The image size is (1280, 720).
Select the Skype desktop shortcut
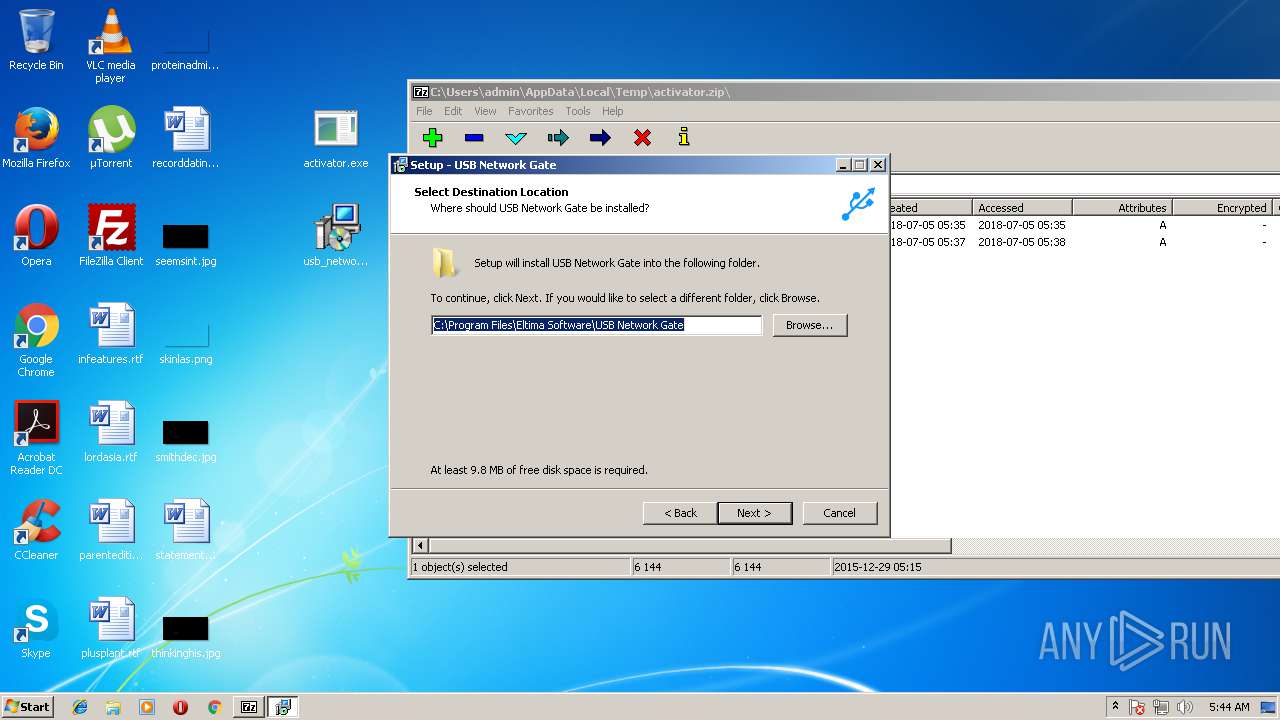pyautogui.click(x=36, y=628)
